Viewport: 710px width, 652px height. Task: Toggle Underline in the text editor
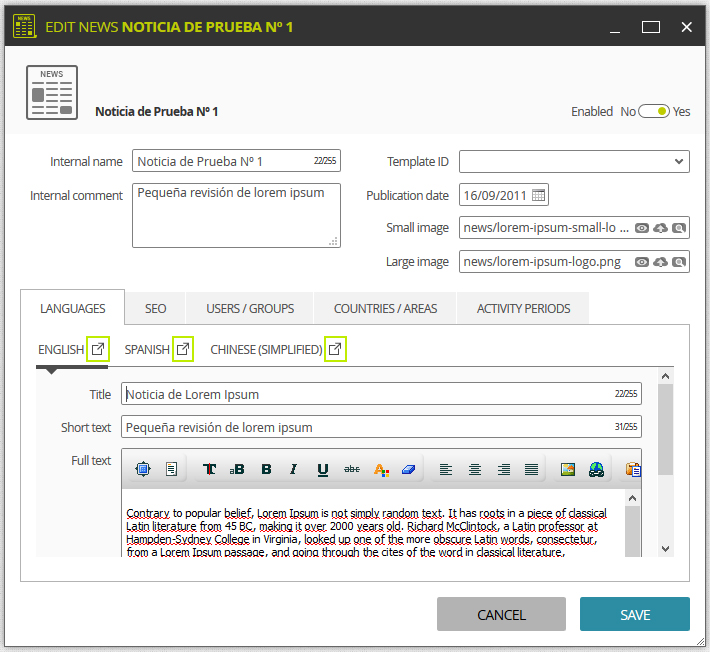322,470
